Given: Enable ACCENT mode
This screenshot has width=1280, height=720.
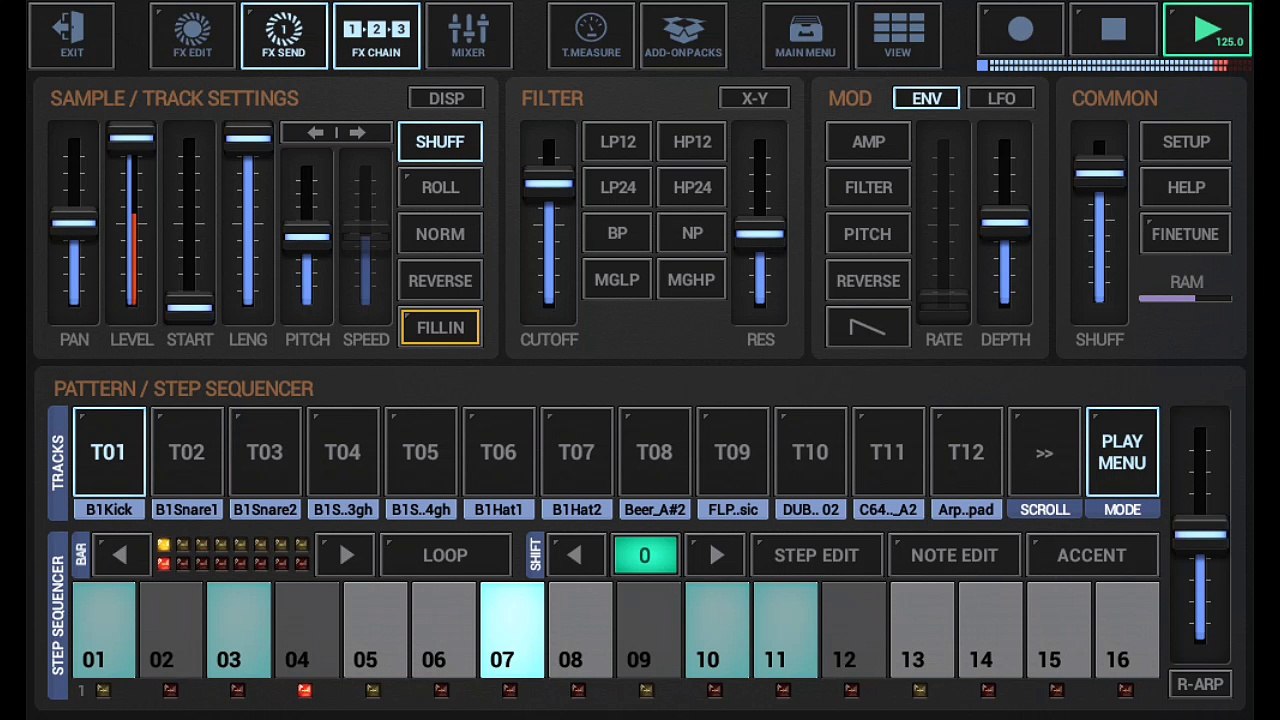Looking at the screenshot, I should pyautogui.click(x=1092, y=555).
